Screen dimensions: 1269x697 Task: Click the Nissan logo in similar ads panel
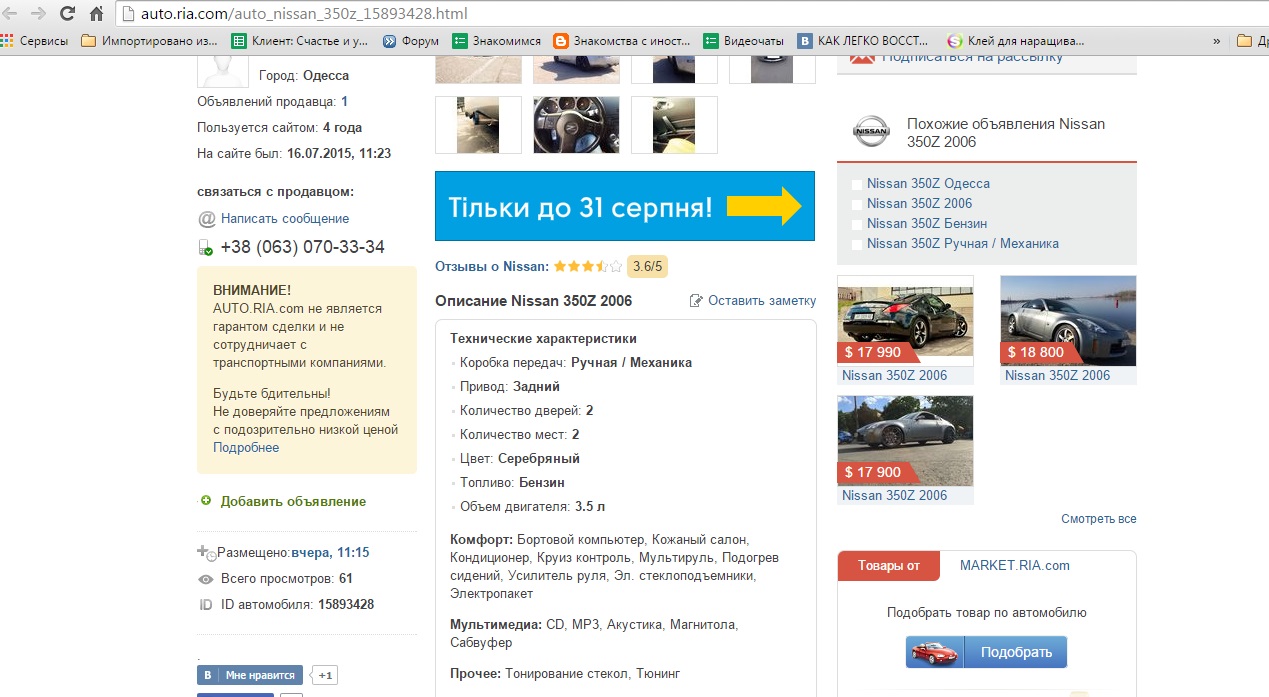coord(870,131)
